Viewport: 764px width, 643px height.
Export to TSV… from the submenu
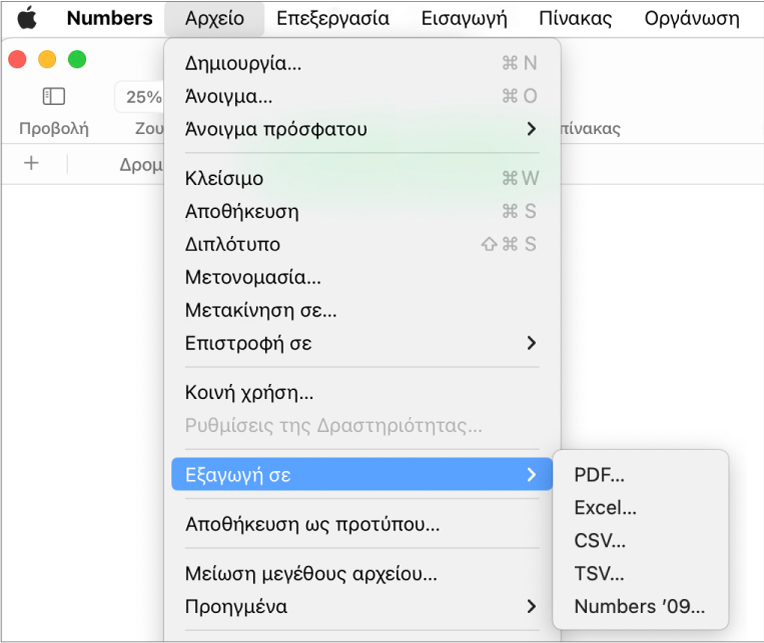pos(640,573)
